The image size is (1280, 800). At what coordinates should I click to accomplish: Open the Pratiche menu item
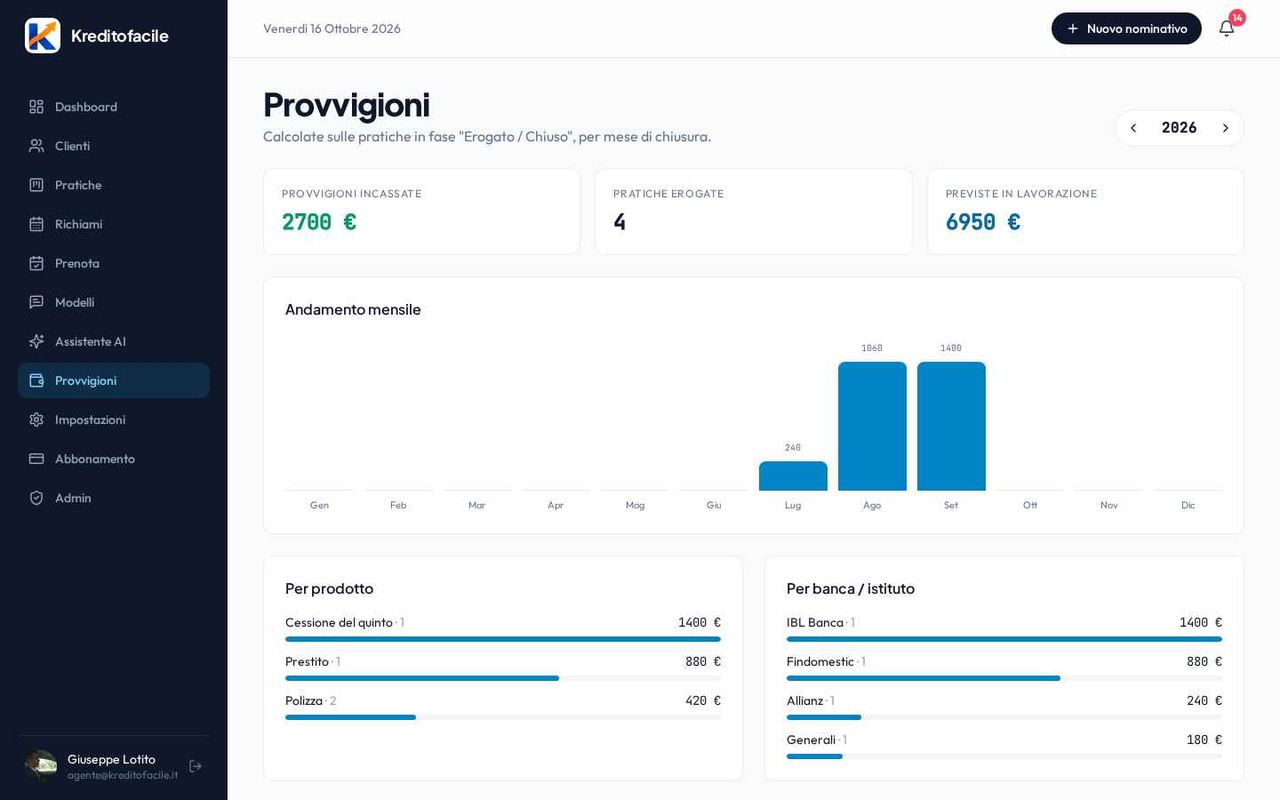coord(114,185)
